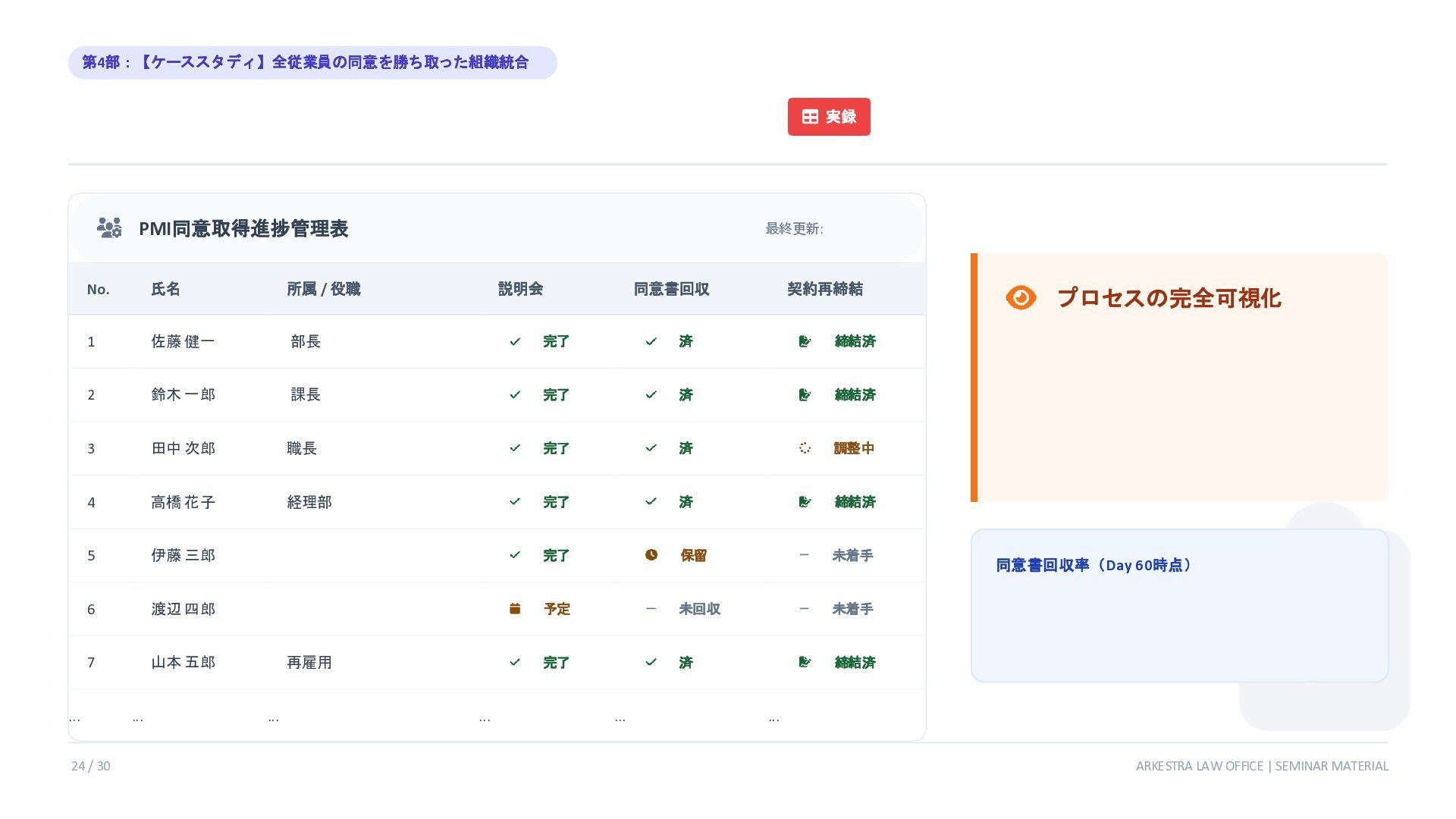Image resolution: width=1456 pixels, height=819 pixels.
Task: Click the dash icon beside 未回収
Action: pyautogui.click(x=651, y=608)
